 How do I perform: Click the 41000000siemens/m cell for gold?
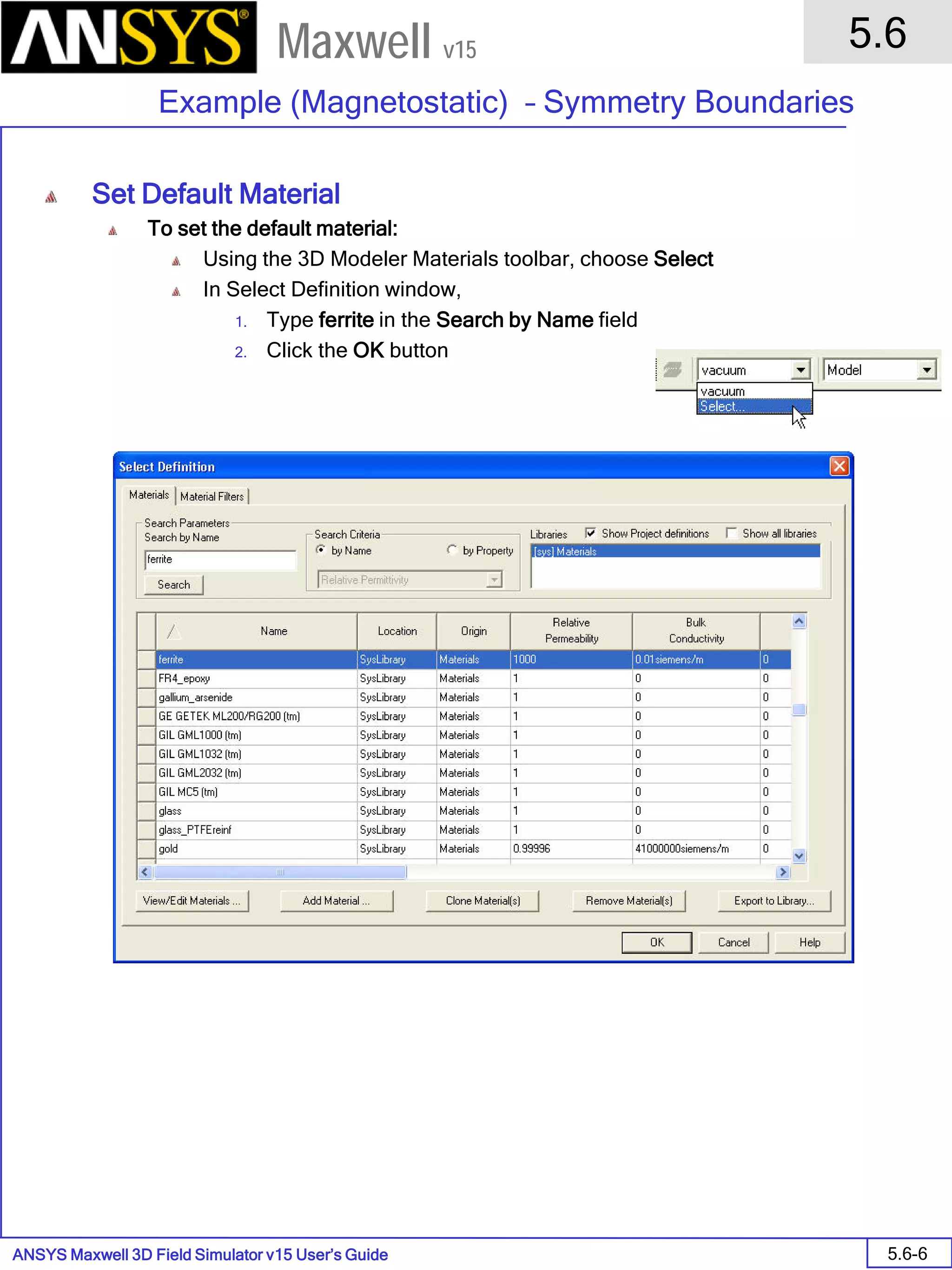tap(697, 849)
